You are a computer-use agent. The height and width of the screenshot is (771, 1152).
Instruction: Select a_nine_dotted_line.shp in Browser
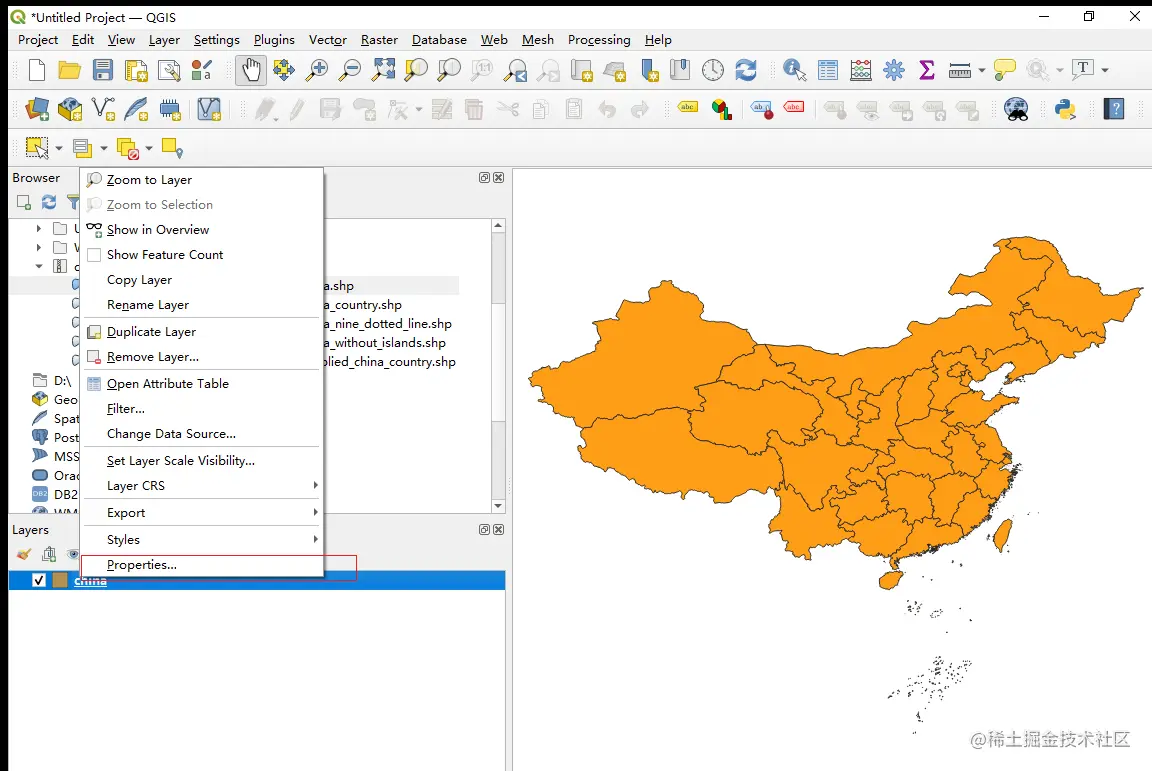click(x=388, y=323)
